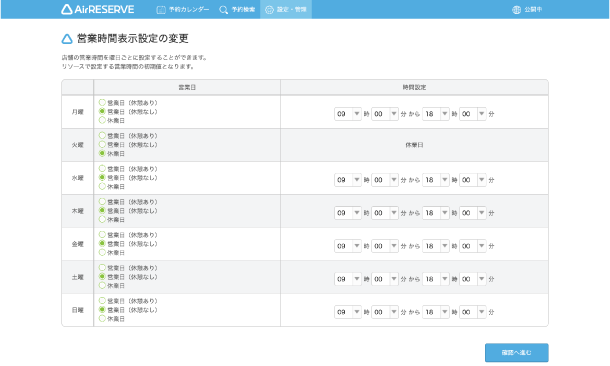The height and width of the screenshot is (366, 610).
Task: Open 月曜 start minute dropdown
Action: [385, 114]
